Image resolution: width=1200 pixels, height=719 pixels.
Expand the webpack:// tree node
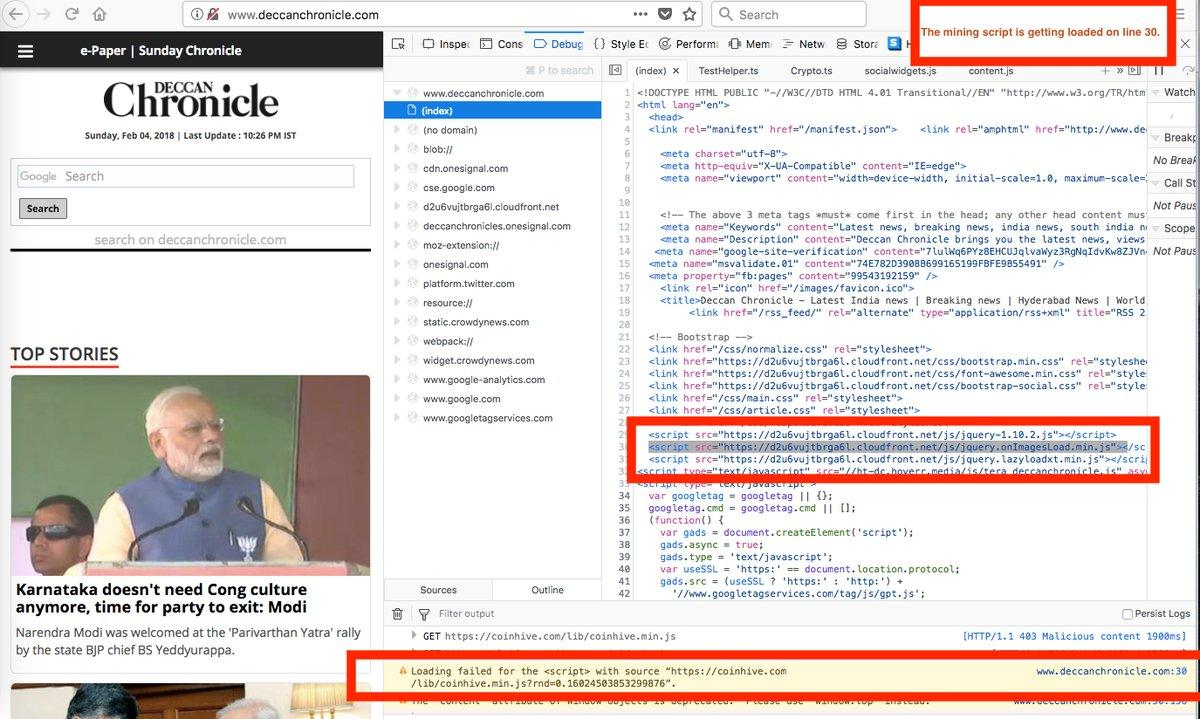(397, 341)
